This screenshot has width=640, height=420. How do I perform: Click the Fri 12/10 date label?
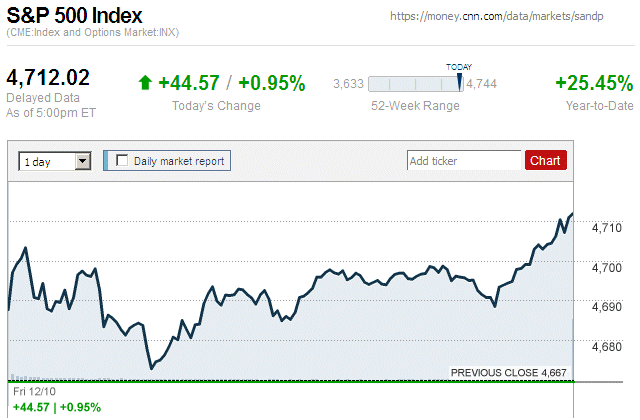point(33,390)
